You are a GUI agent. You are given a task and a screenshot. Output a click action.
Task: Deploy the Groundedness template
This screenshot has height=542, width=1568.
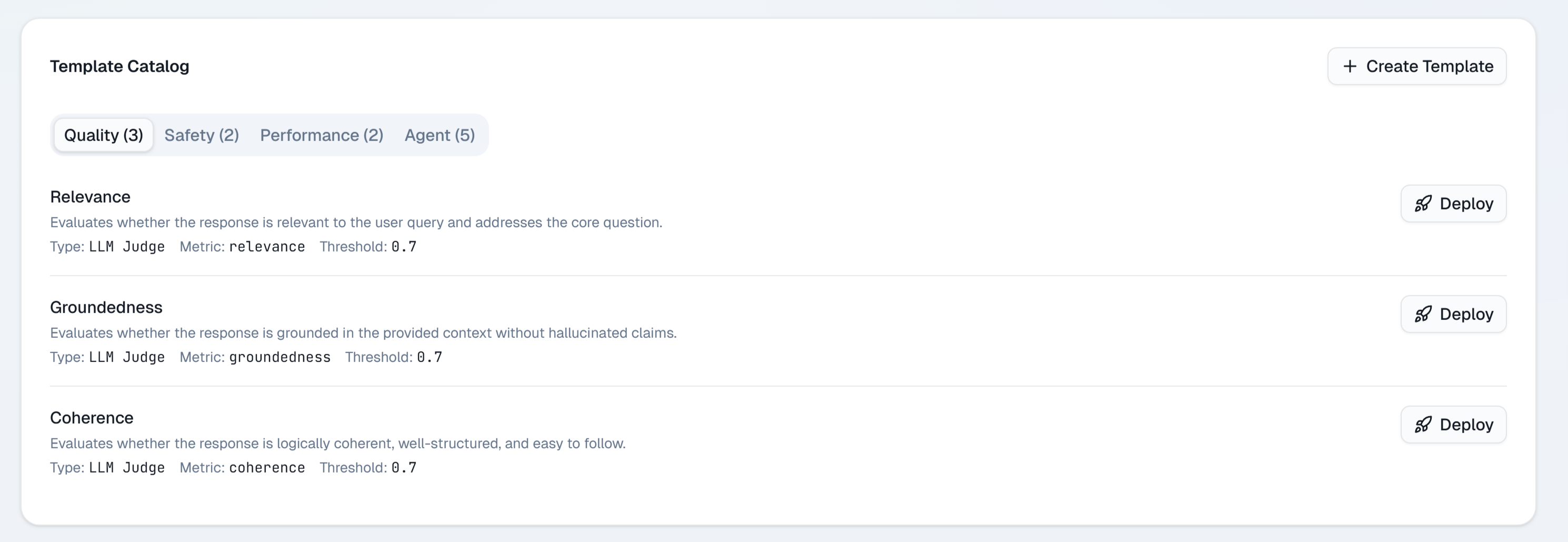pos(1454,314)
